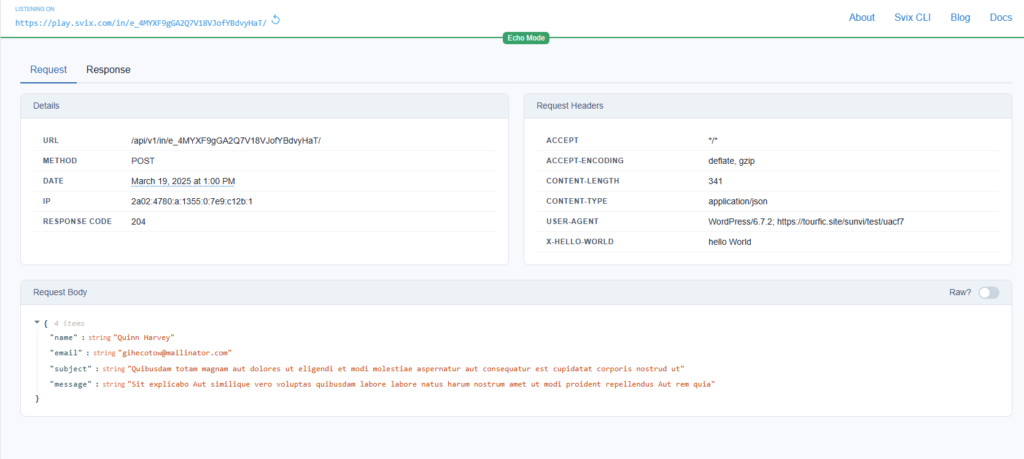Click the POST method value
The width and height of the screenshot is (1024, 459).
pyautogui.click(x=143, y=161)
